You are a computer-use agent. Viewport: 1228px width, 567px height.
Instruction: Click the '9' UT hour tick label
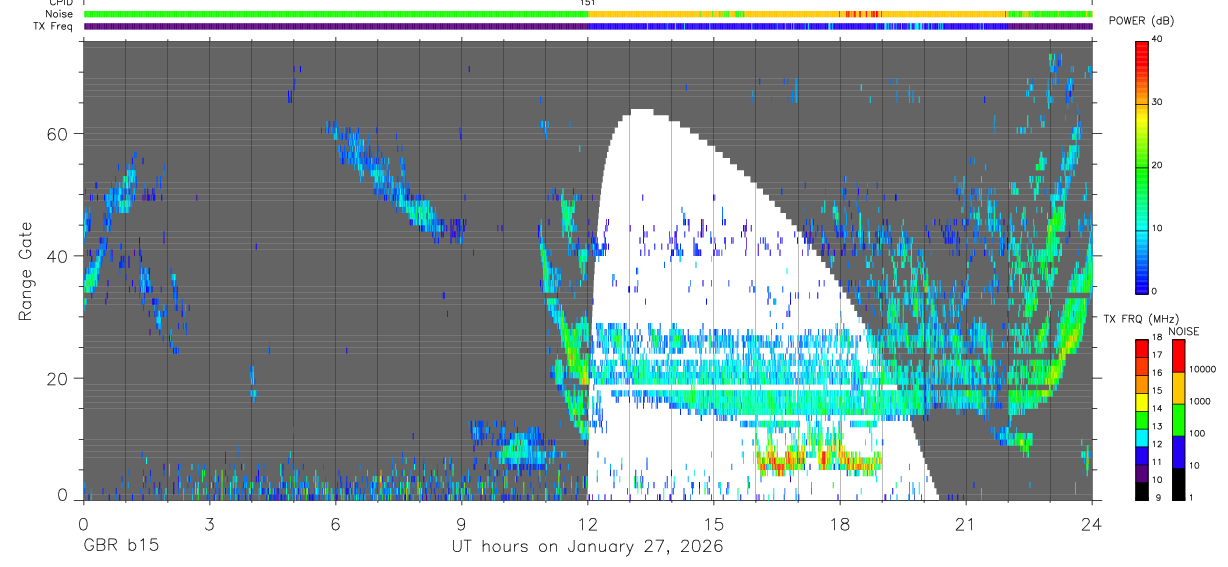click(x=461, y=523)
